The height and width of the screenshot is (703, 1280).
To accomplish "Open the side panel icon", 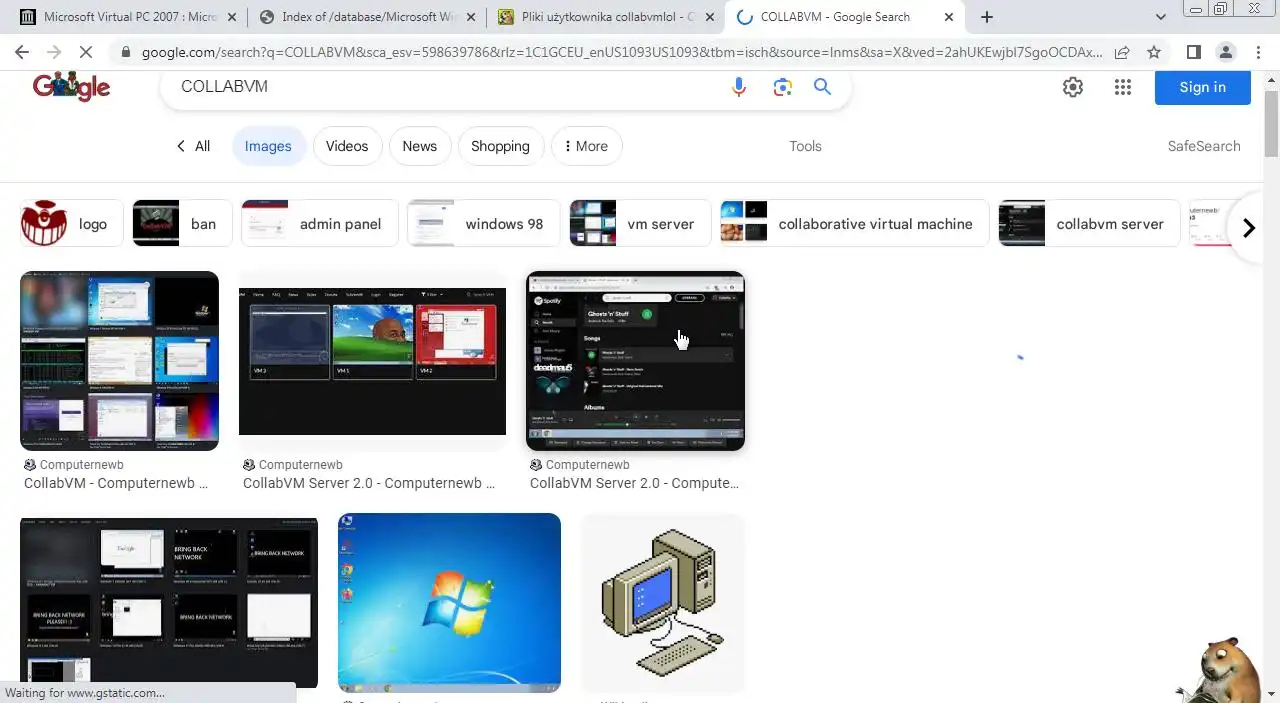I will 1193,52.
